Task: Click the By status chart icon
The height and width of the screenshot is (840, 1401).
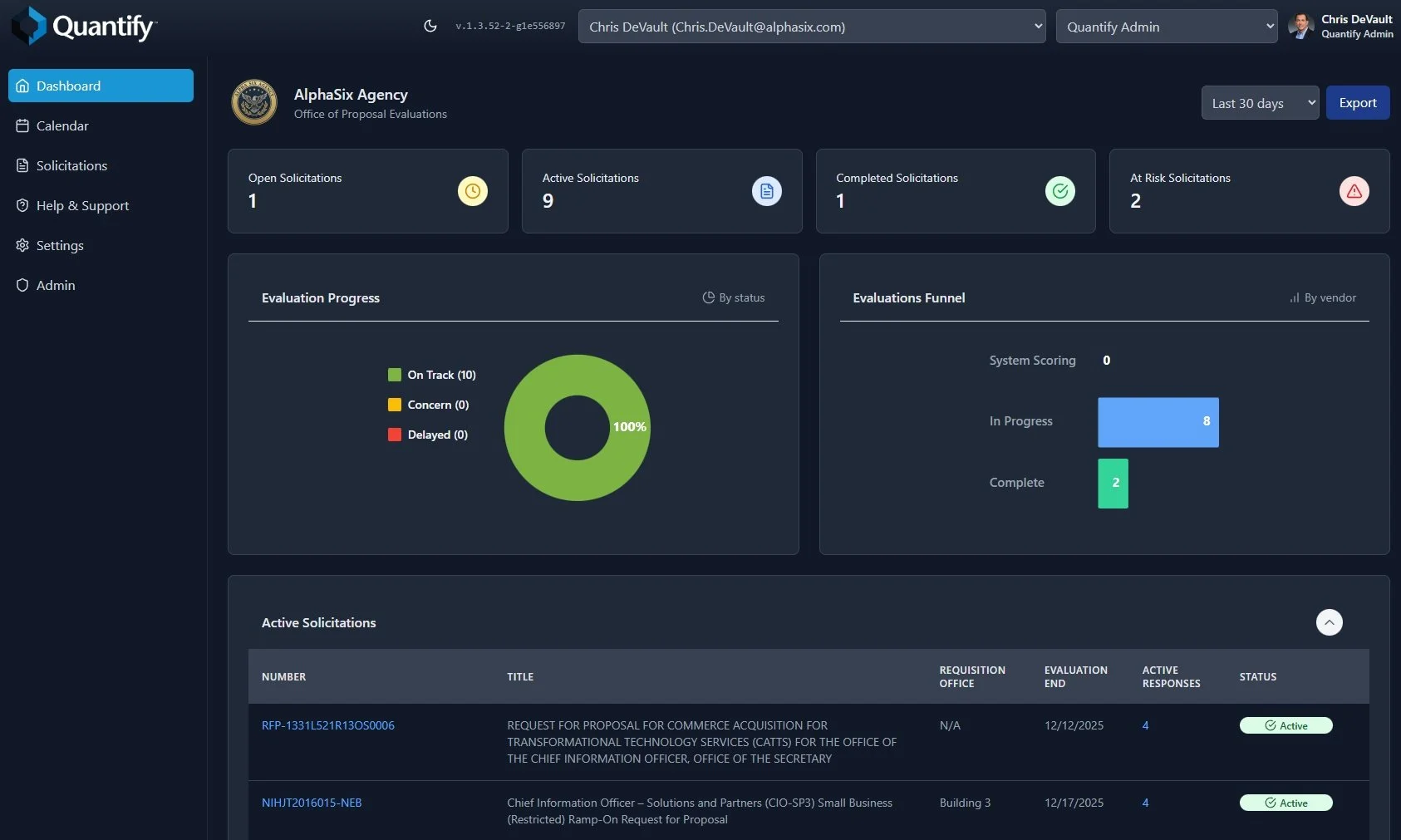Action: (x=709, y=297)
